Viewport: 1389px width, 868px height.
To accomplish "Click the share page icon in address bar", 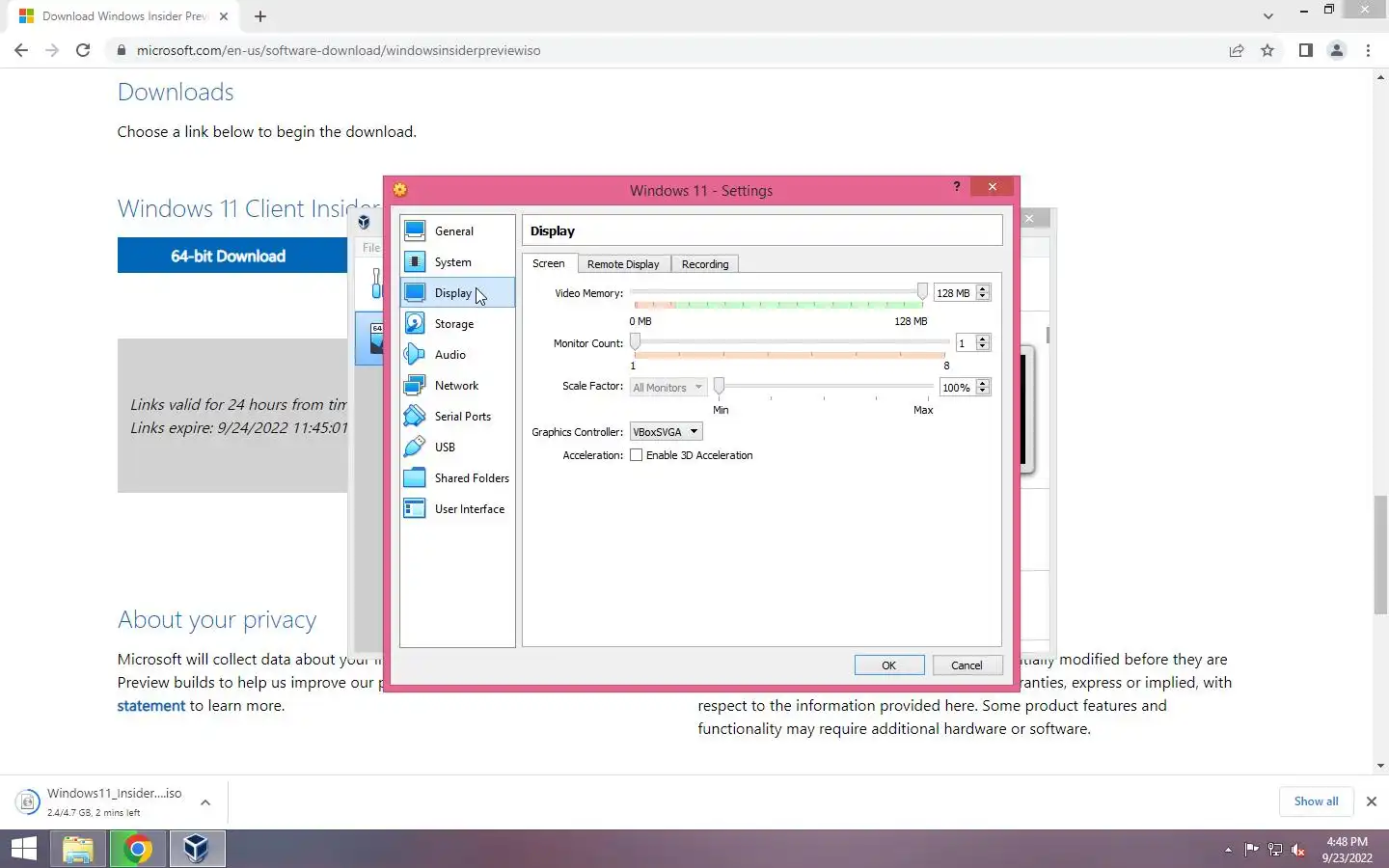I will click(x=1237, y=50).
